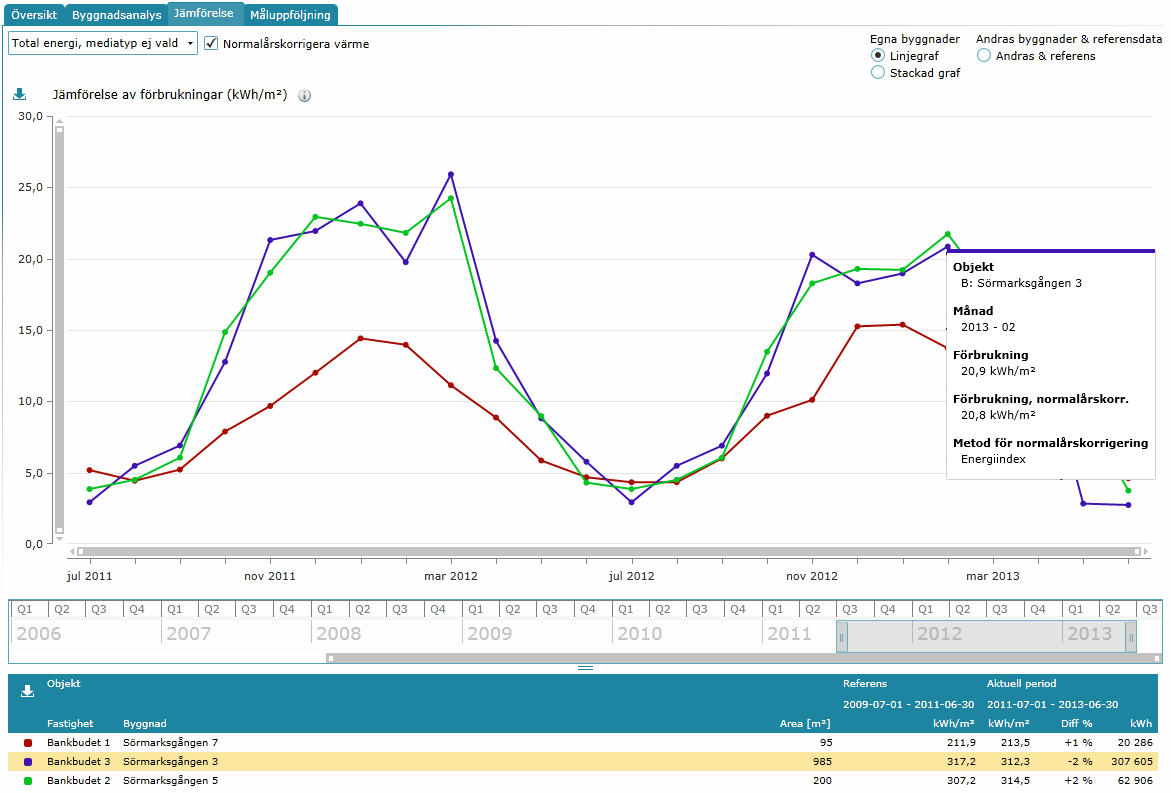Image resolution: width=1171 pixels, height=793 pixels.
Task: Click the timeline overview scrollbar
Action: [744, 658]
